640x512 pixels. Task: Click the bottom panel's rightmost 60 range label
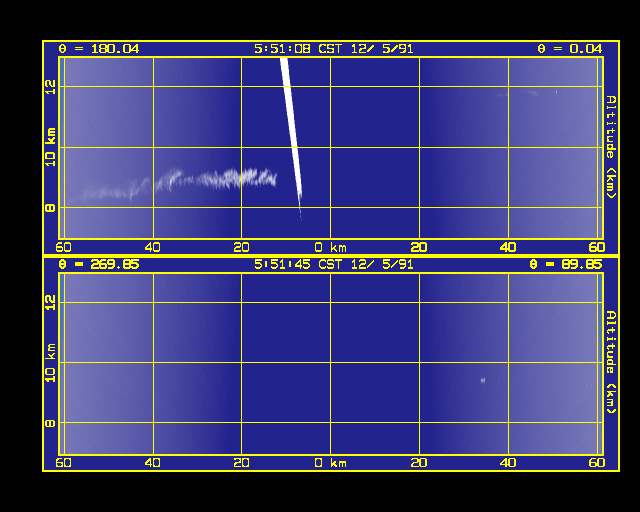coord(597,463)
